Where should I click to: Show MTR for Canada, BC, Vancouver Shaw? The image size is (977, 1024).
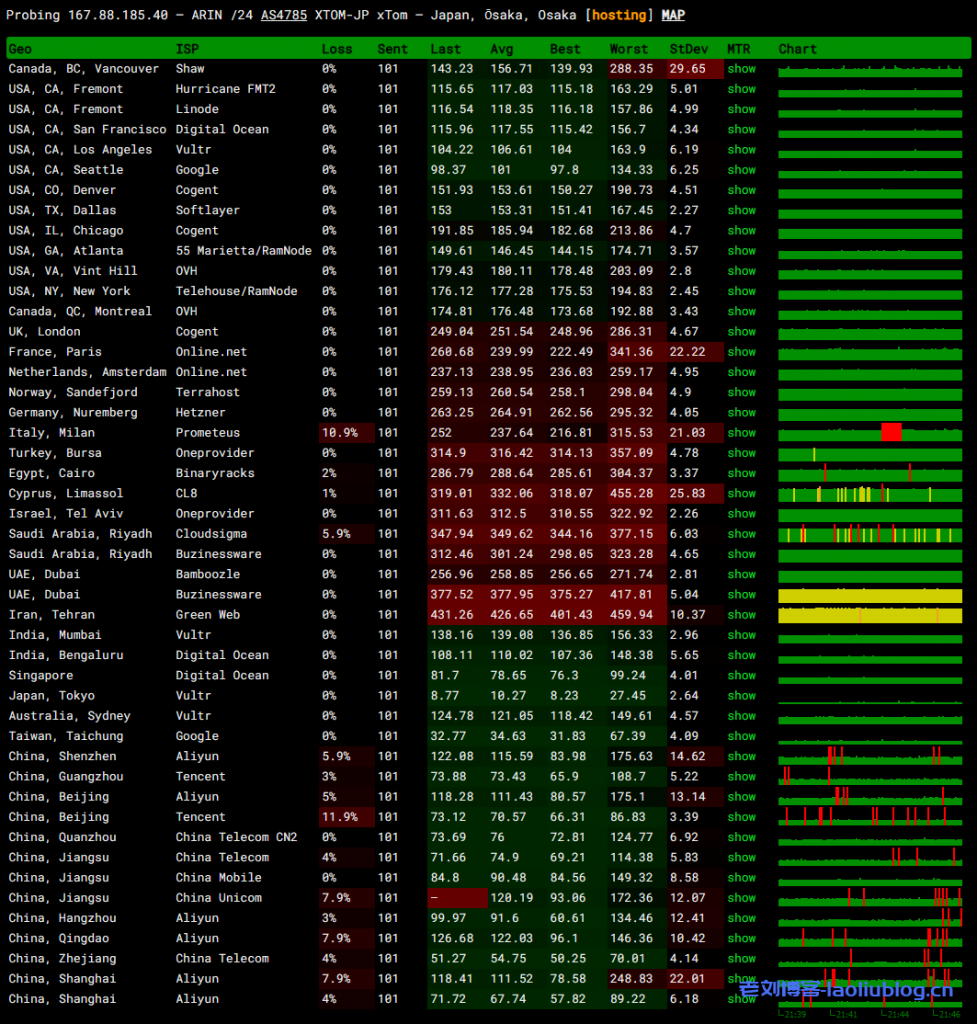[x=741, y=69]
